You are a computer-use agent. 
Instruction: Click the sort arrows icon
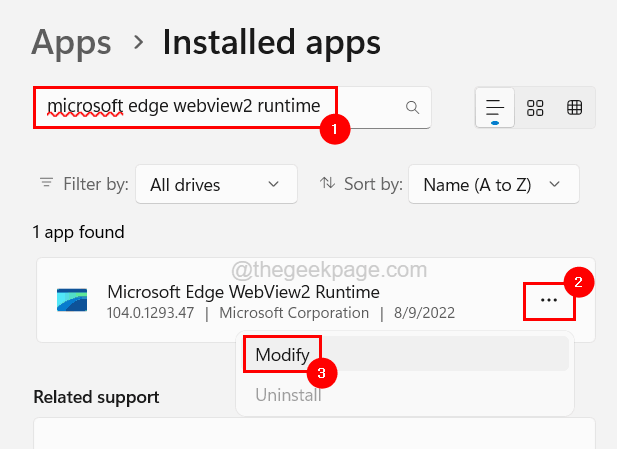point(326,184)
